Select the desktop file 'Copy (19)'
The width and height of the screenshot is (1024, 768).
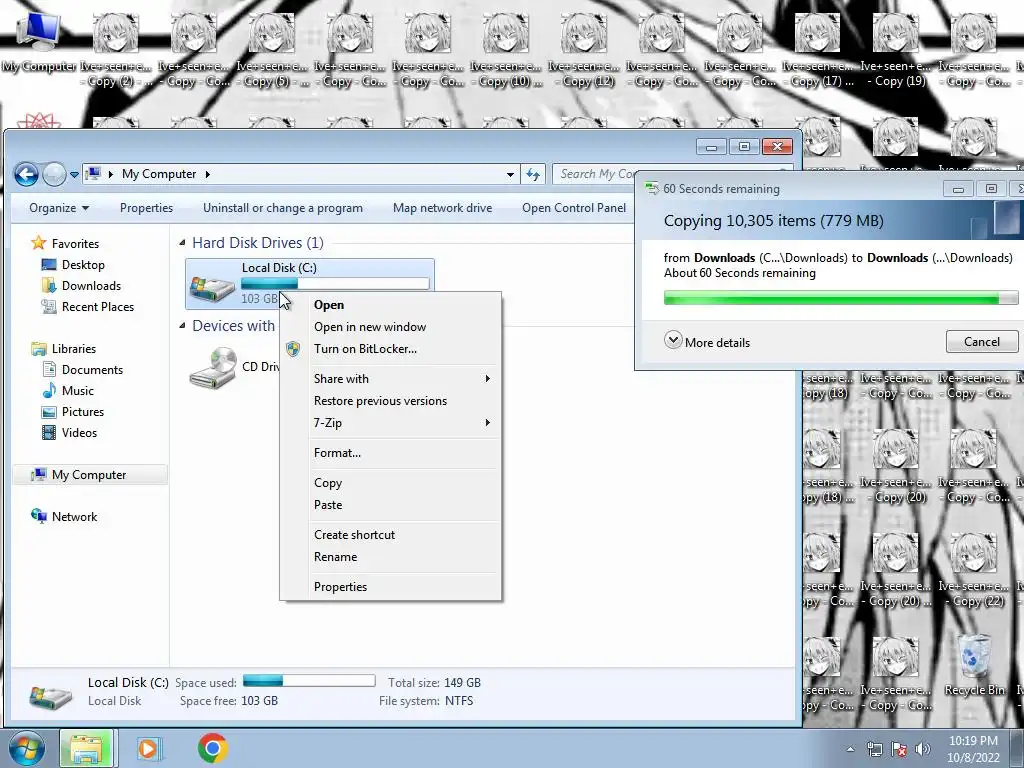[x=895, y=49]
